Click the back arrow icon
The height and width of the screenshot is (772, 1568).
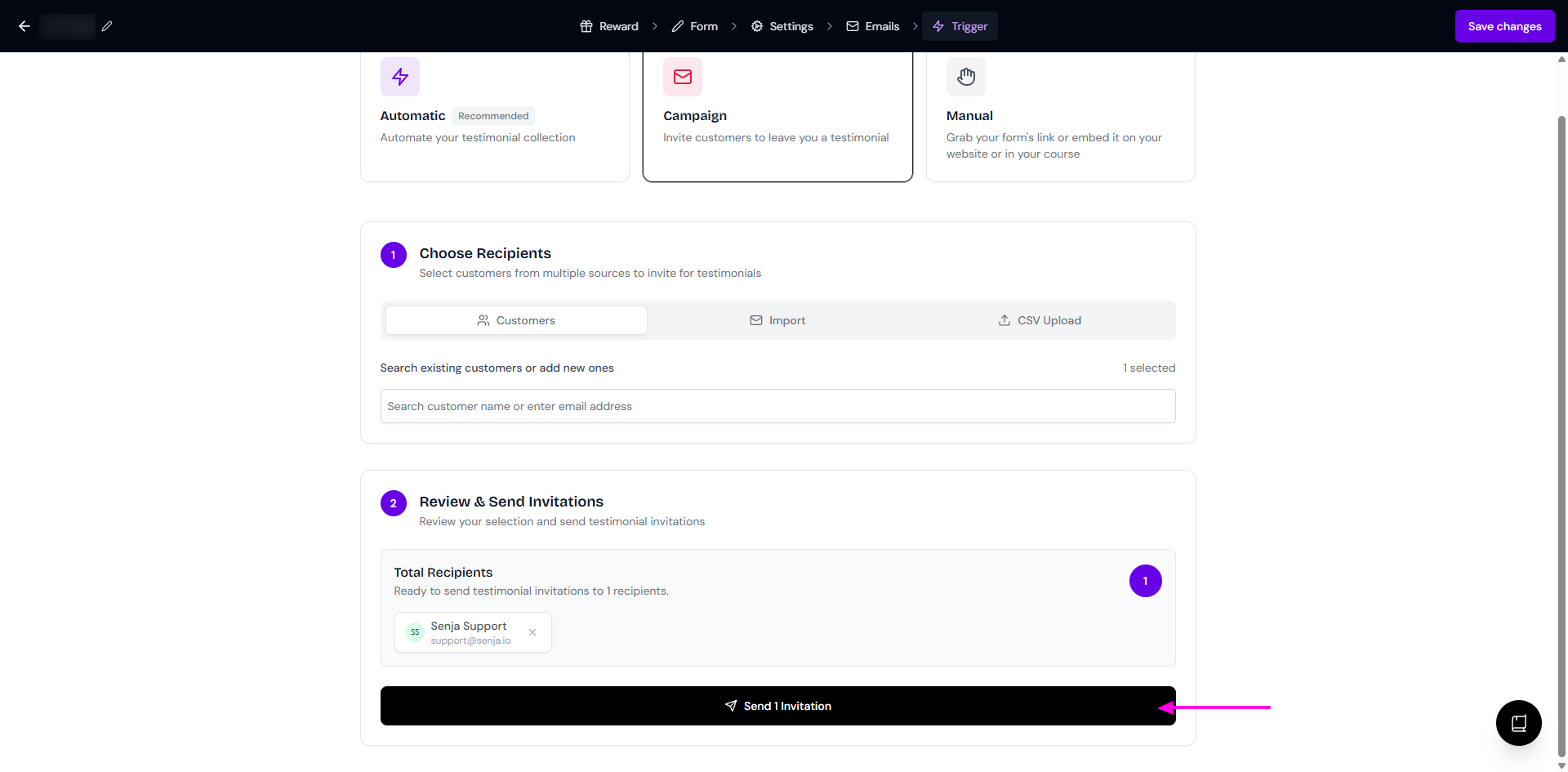coord(24,26)
